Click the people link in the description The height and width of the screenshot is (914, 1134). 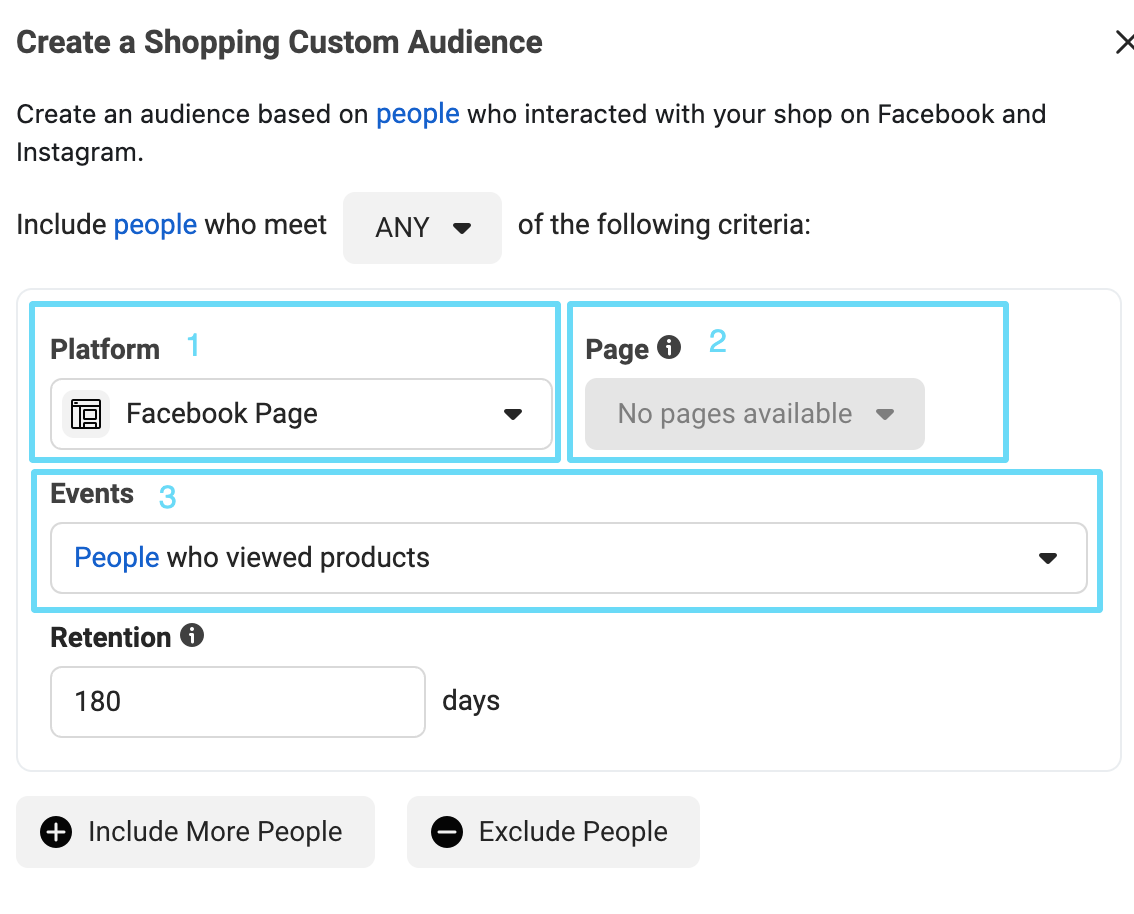(x=418, y=113)
